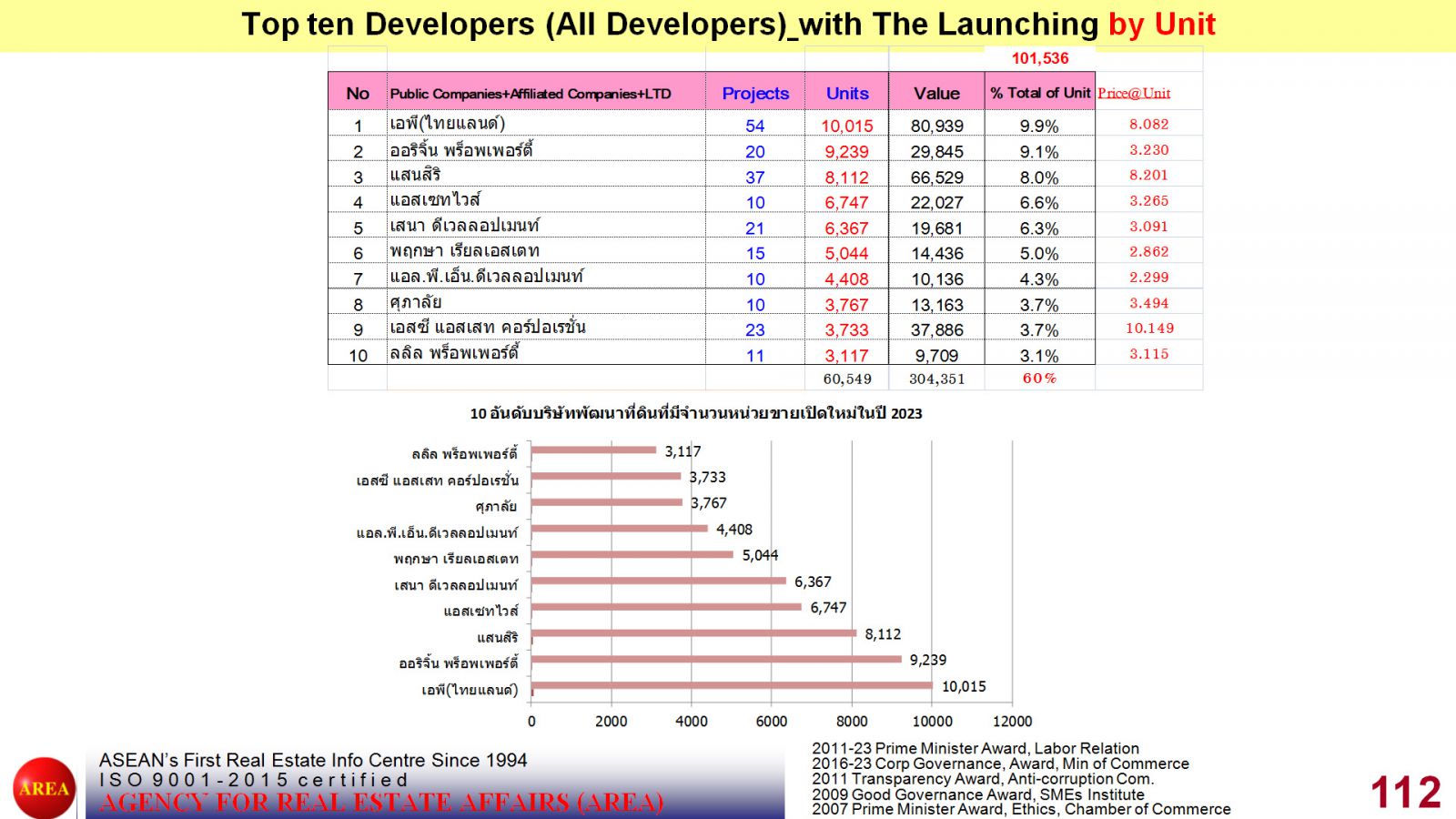Click the total 101,536 above the table
1456x819 pixels.
1040,58
